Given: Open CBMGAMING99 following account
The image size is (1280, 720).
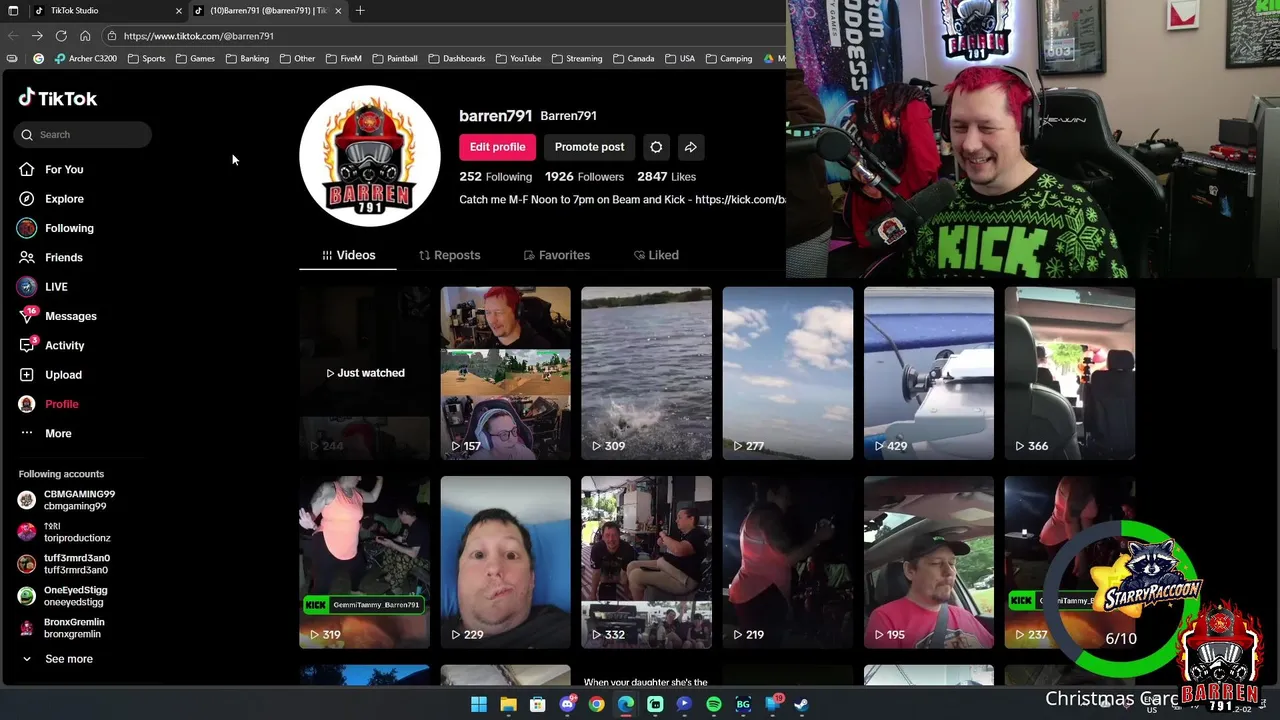Looking at the screenshot, I should coord(67,500).
